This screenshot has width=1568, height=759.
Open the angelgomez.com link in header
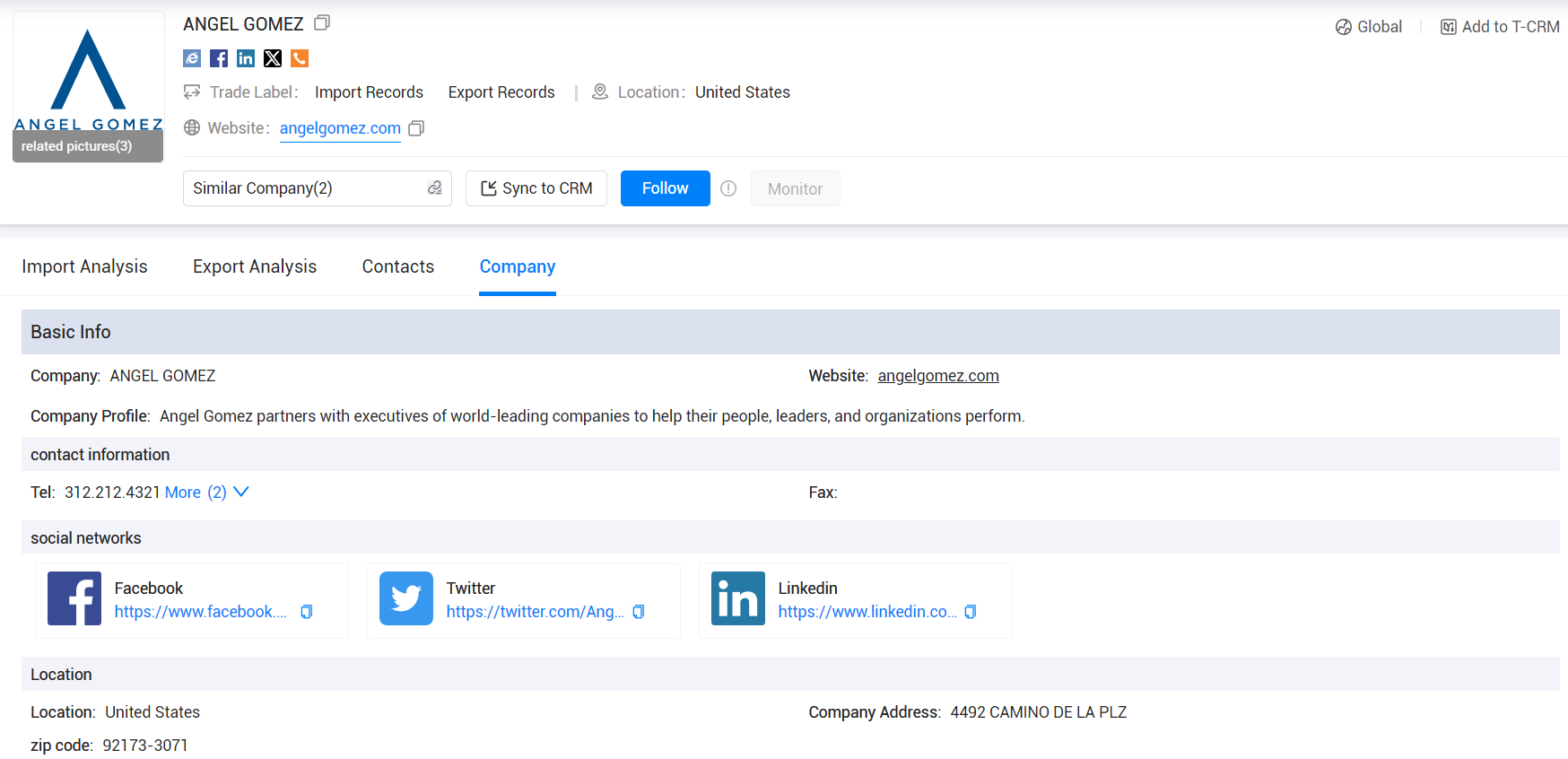[x=340, y=128]
